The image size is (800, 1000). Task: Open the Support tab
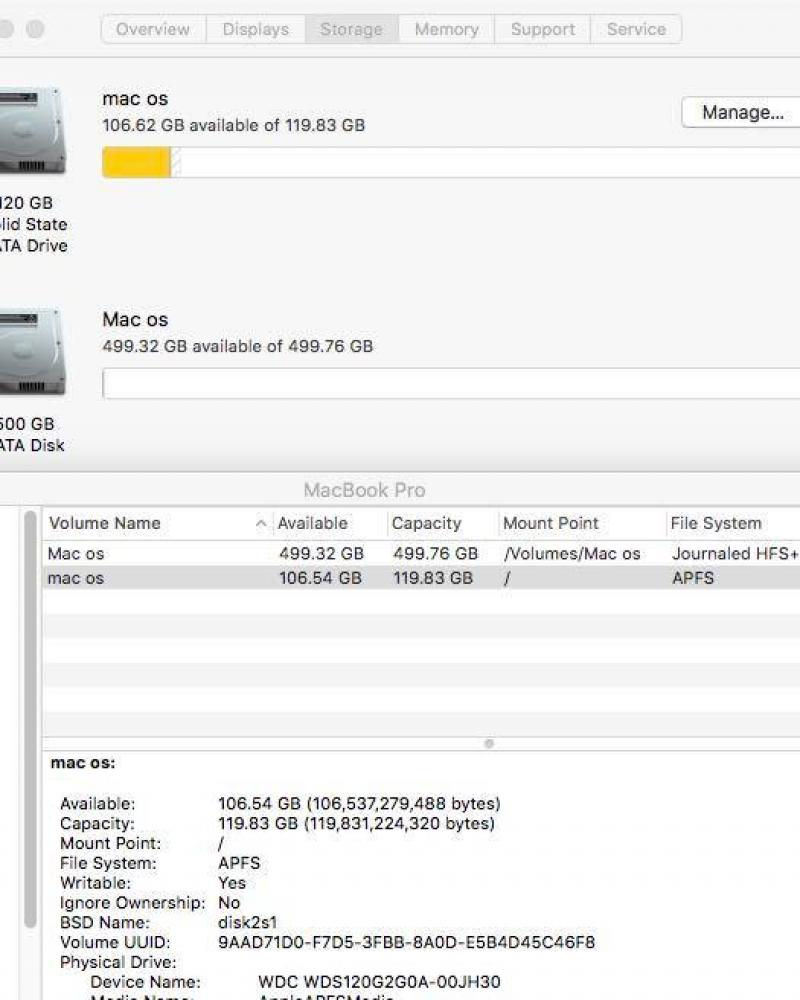point(543,29)
